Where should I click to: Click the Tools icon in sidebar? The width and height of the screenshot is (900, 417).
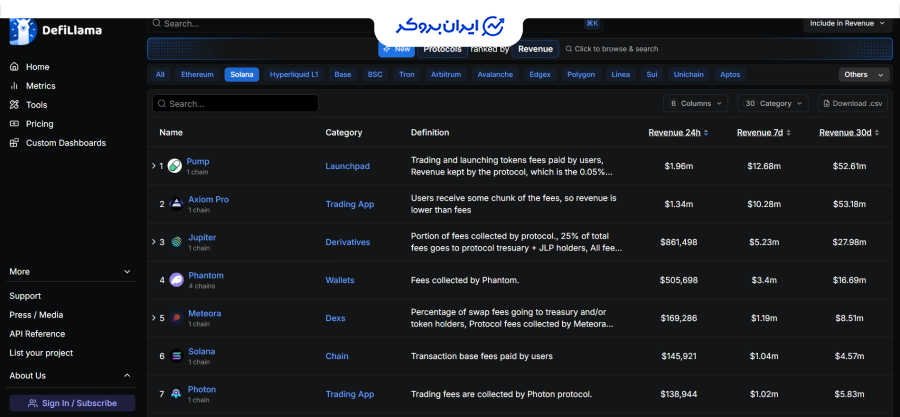pyautogui.click(x=14, y=105)
